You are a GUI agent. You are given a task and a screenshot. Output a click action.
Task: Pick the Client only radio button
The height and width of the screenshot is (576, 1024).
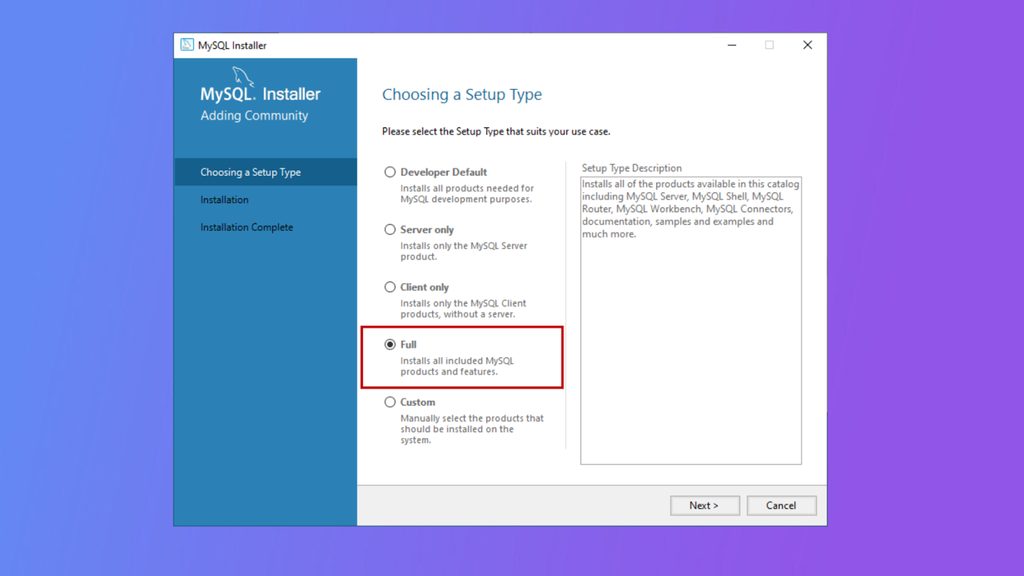pos(390,287)
